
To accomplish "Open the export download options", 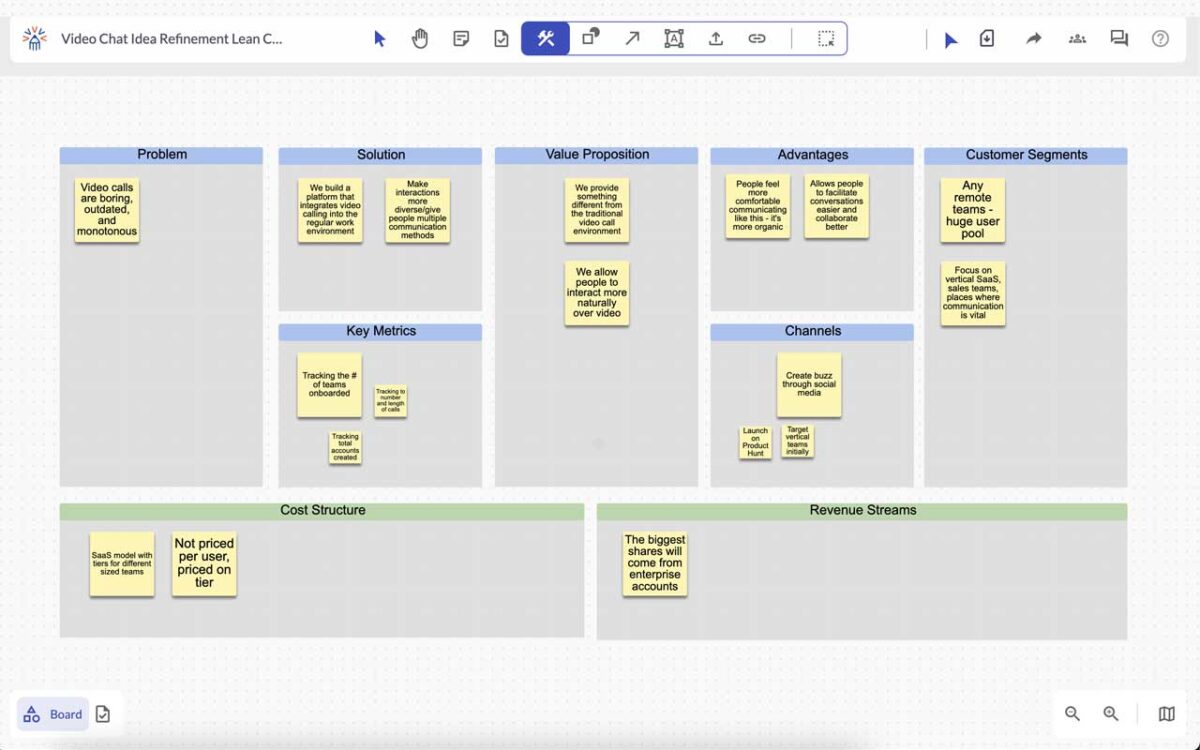I will point(987,39).
